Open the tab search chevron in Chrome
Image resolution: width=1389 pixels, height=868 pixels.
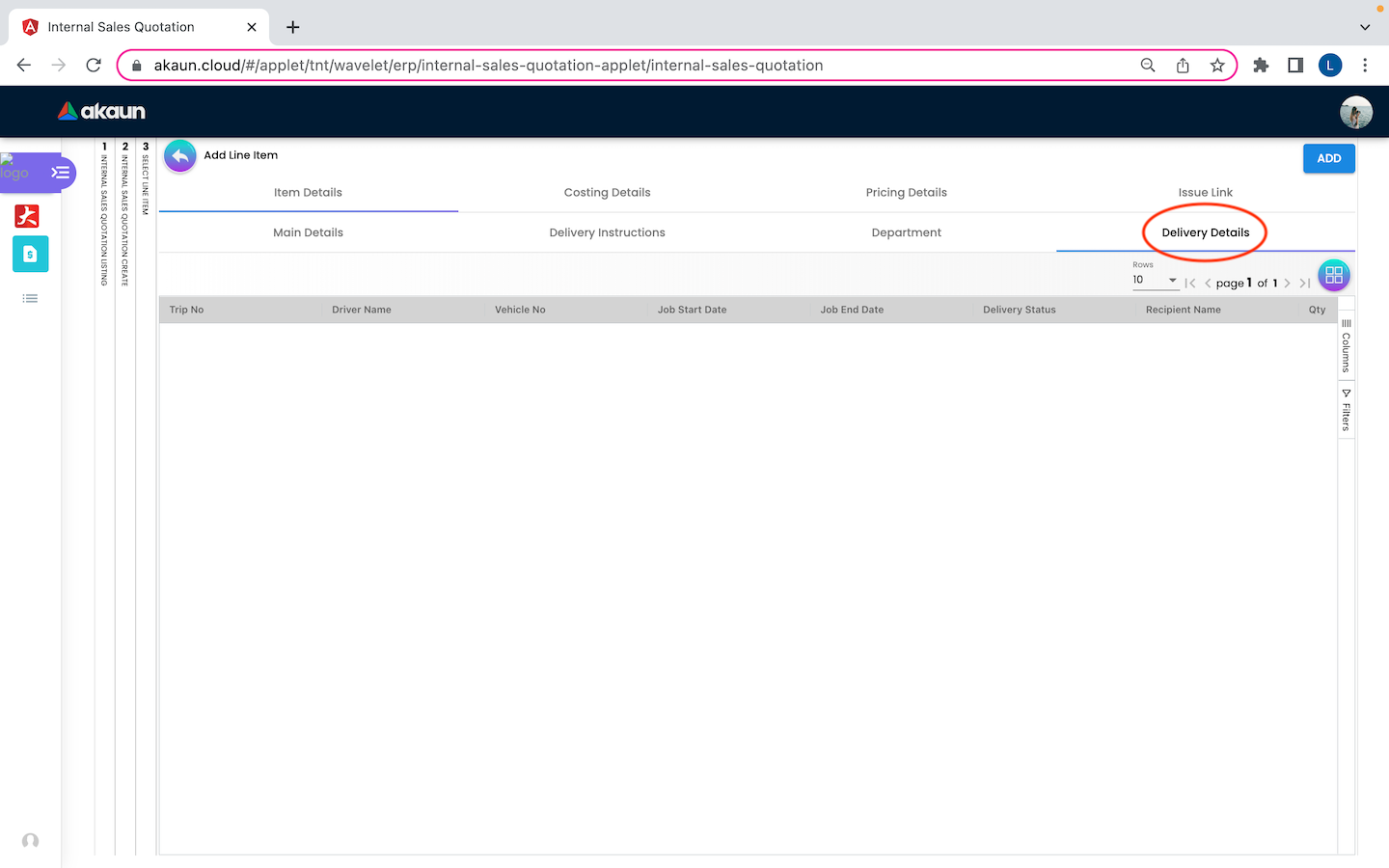[1365, 27]
